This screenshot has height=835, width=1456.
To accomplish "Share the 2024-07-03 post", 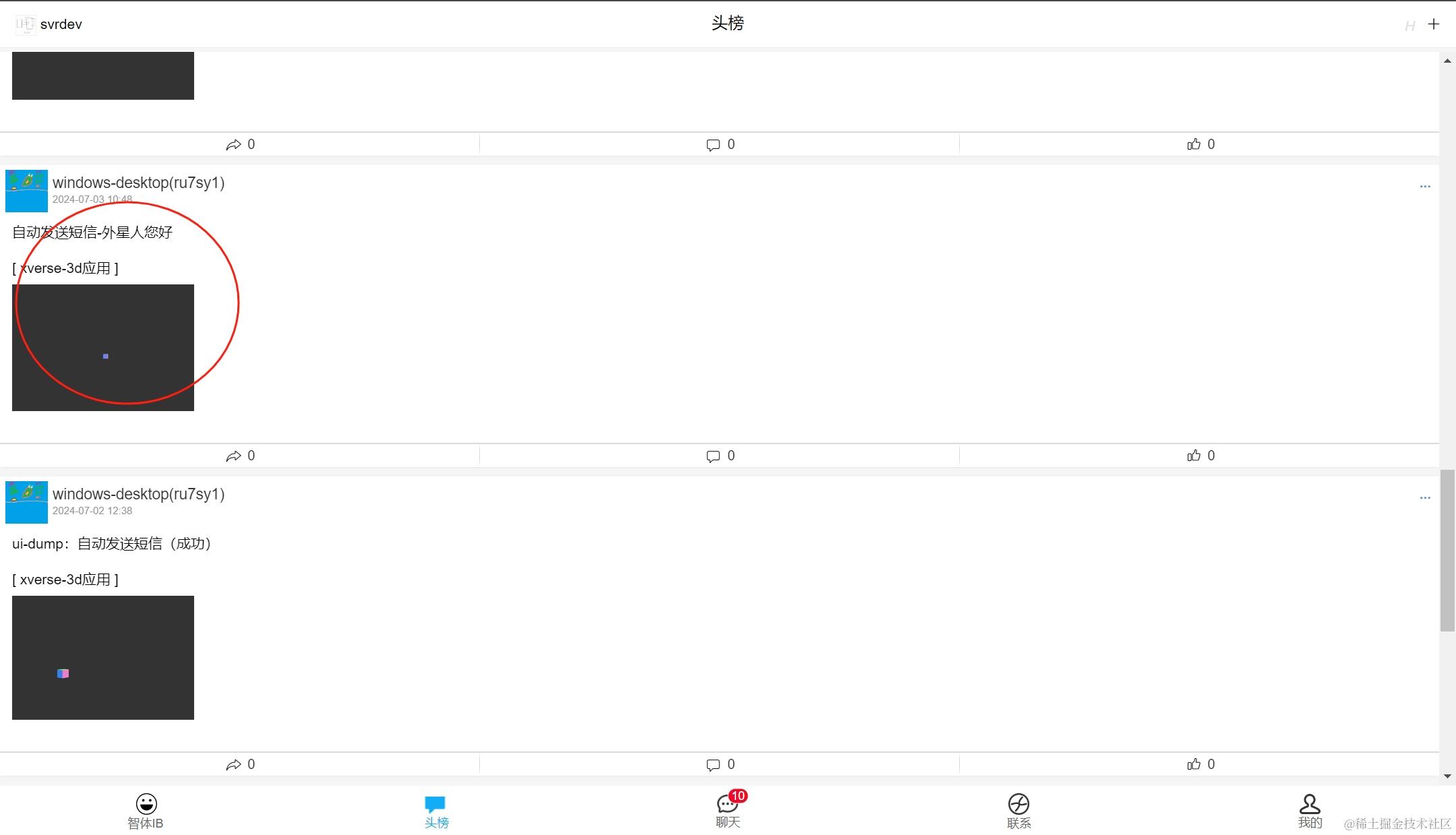I will pos(240,456).
